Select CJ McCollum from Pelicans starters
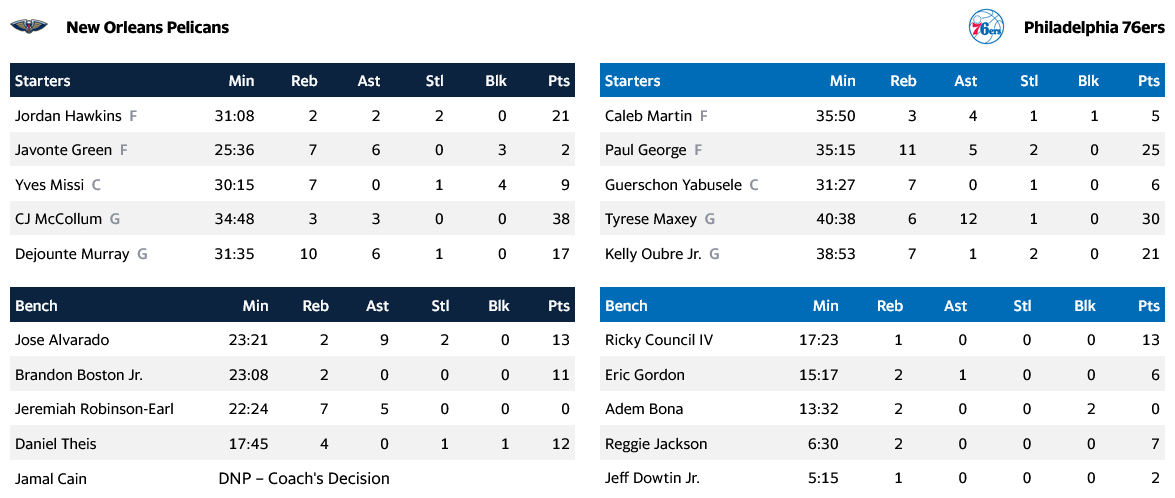This screenshot has height=498, width=1175. 59,219
